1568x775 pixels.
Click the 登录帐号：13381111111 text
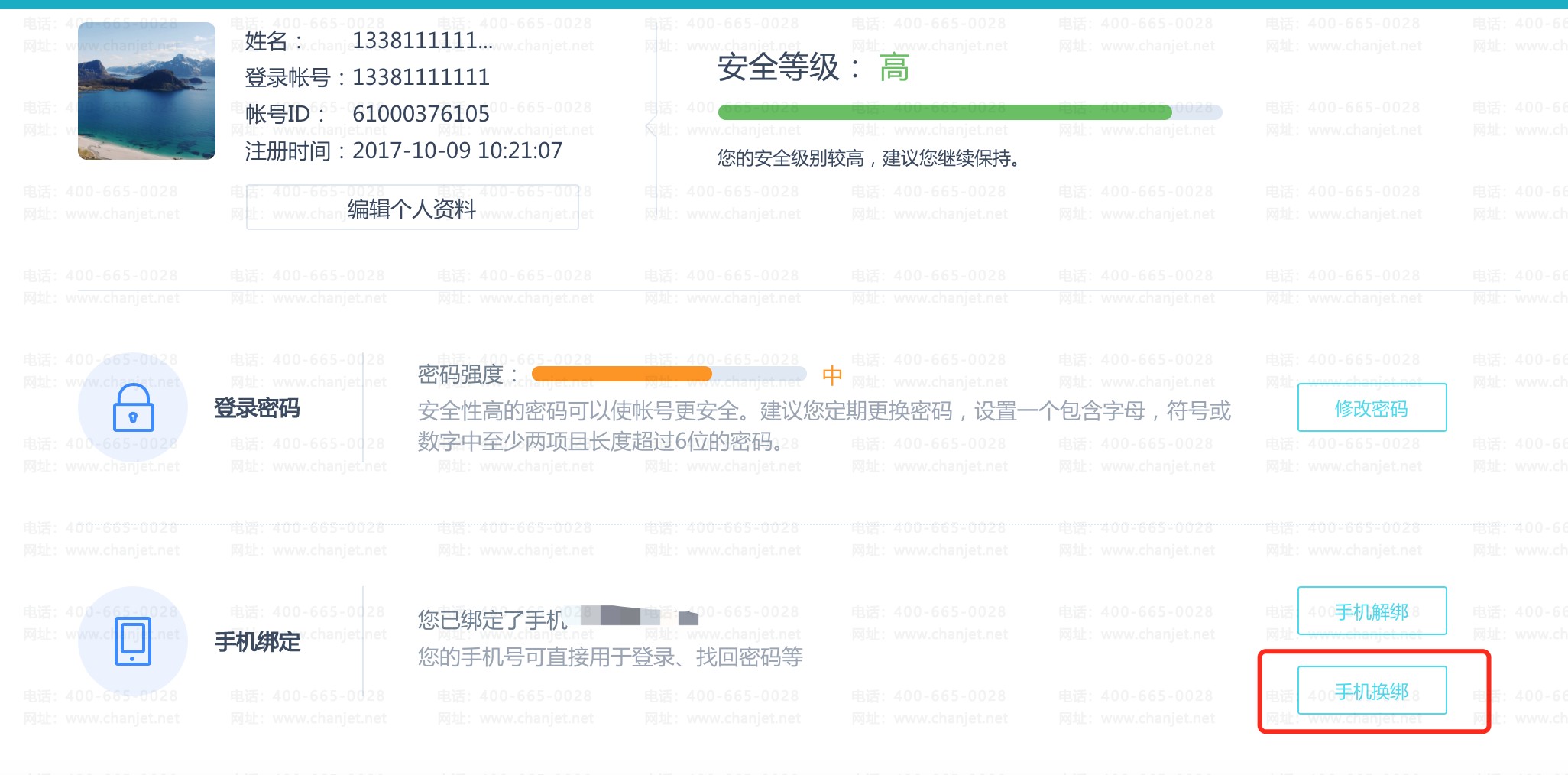tap(367, 77)
